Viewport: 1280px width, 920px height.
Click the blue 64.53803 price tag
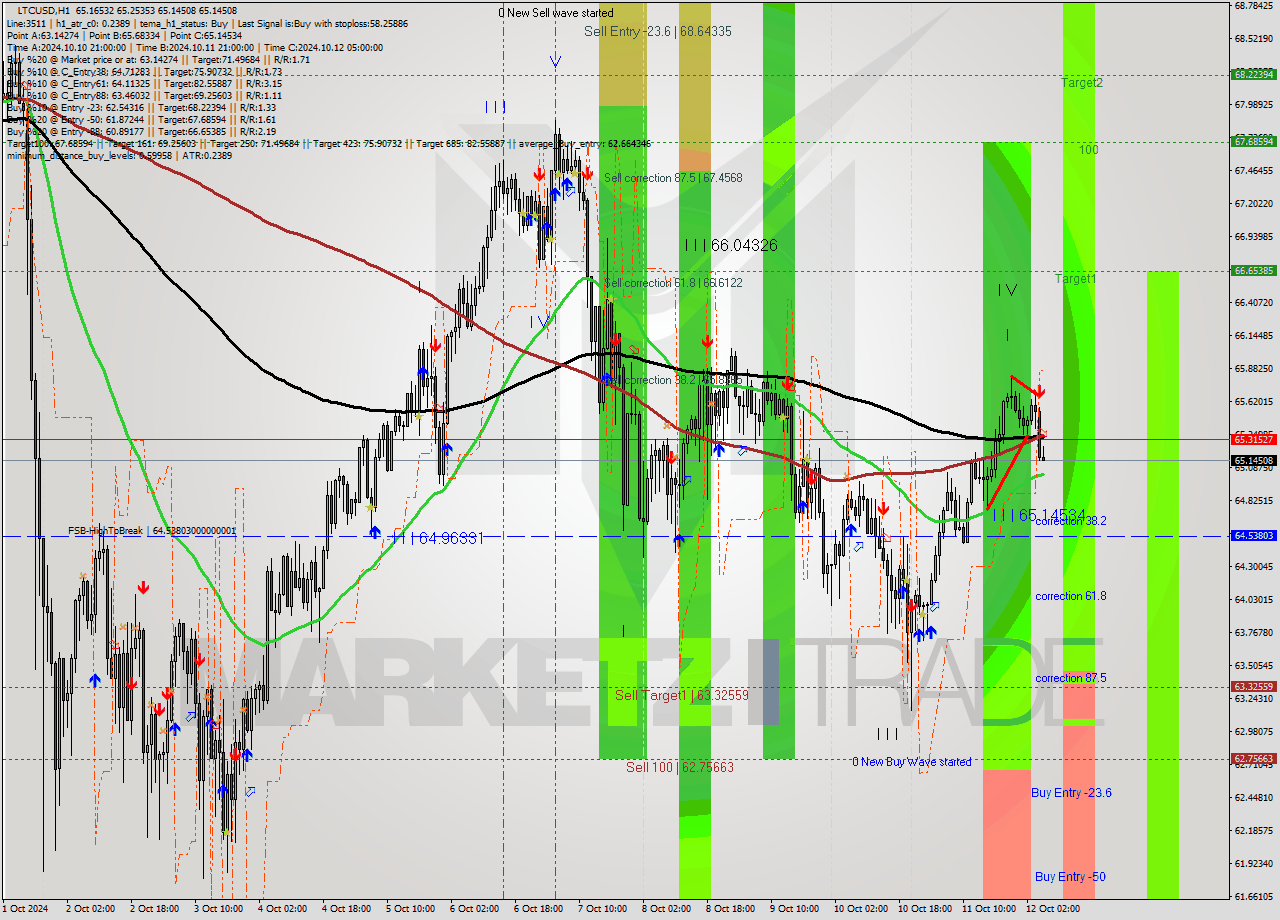click(x=1254, y=536)
